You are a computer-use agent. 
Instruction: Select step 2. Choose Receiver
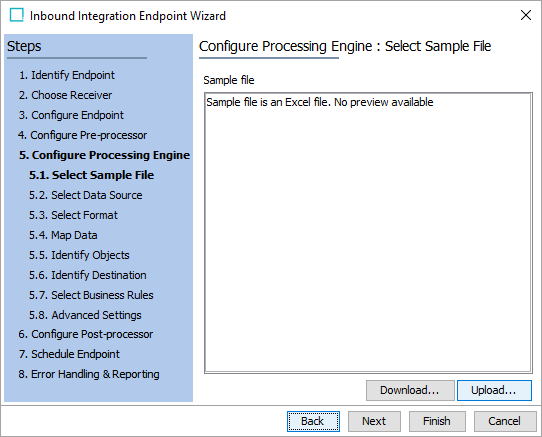pos(65,95)
